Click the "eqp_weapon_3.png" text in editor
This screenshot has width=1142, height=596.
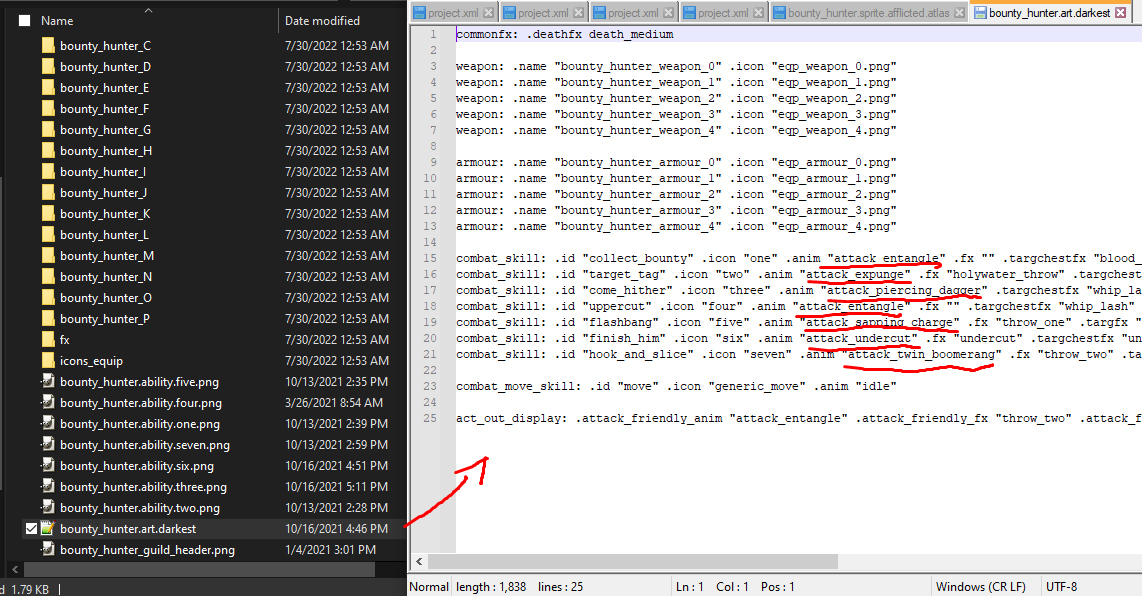(834, 114)
